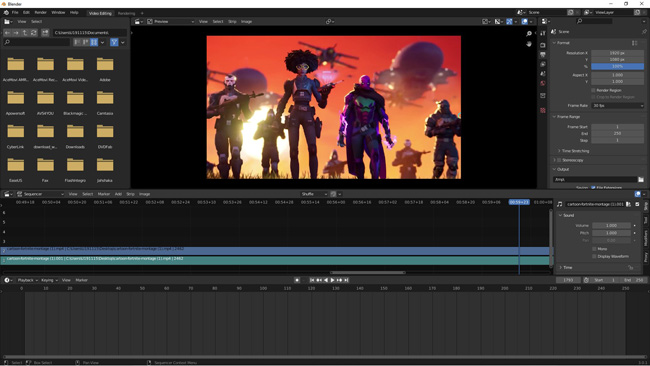
Task: Click the sound Volume slider field
Action: click(611, 225)
